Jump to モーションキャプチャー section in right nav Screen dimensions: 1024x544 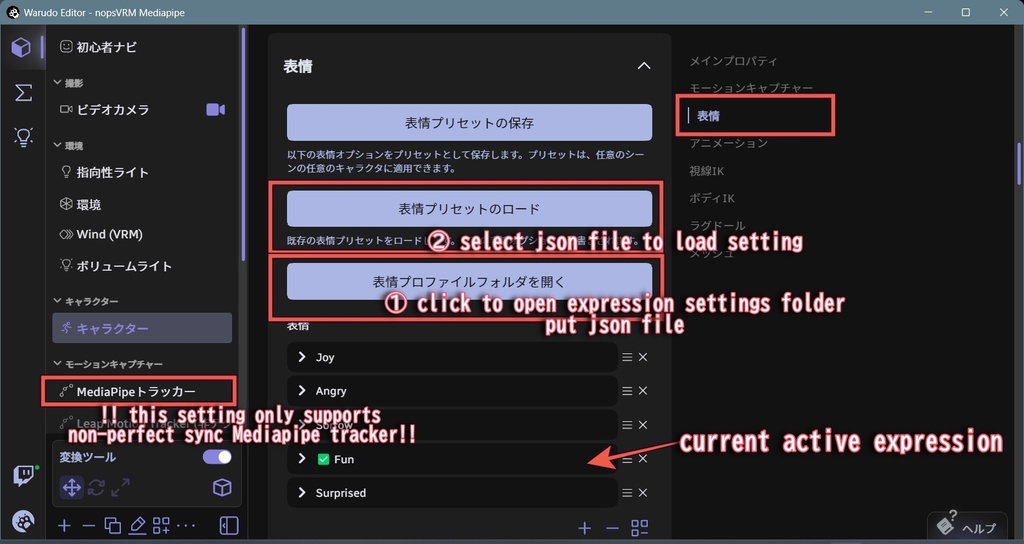coord(751,88)
